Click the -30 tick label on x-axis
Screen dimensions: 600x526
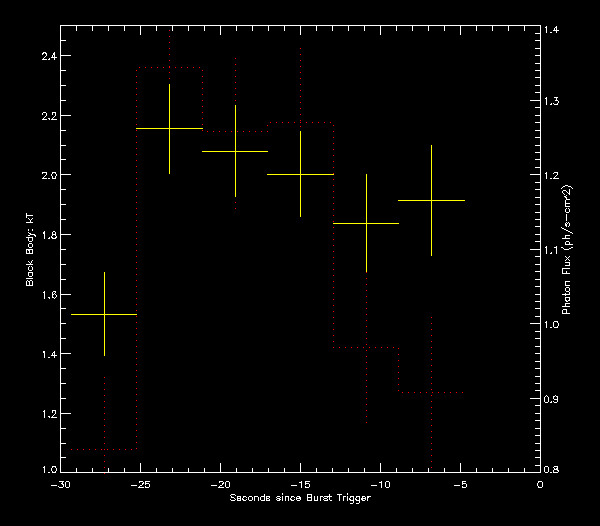coord(60,484)
